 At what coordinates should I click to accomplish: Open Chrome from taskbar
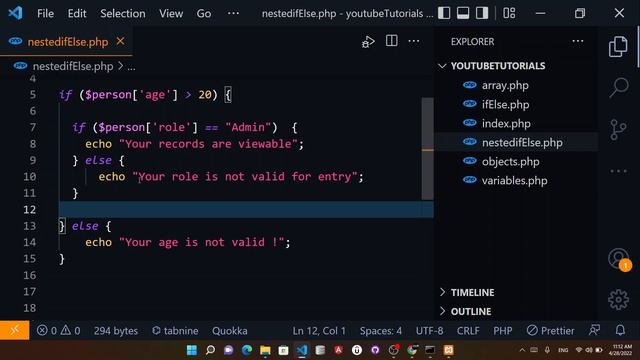(x=412, y=350)
